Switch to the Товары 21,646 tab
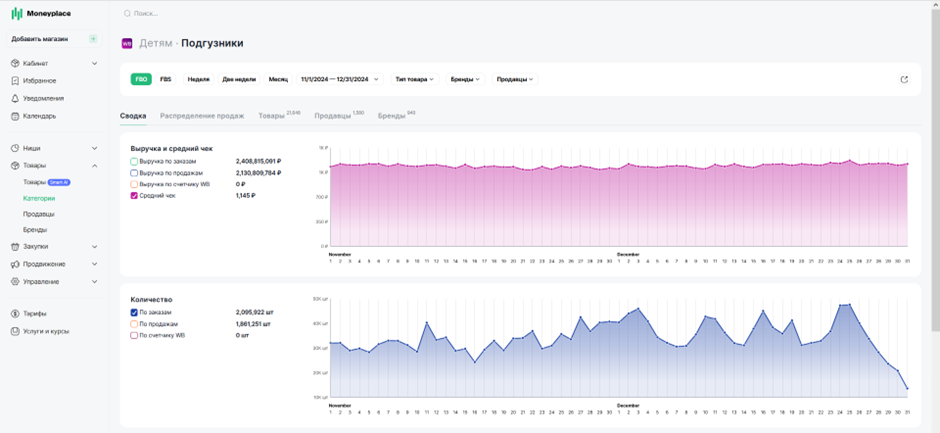Viewport: 940px width, 433px height. [279, 115]
